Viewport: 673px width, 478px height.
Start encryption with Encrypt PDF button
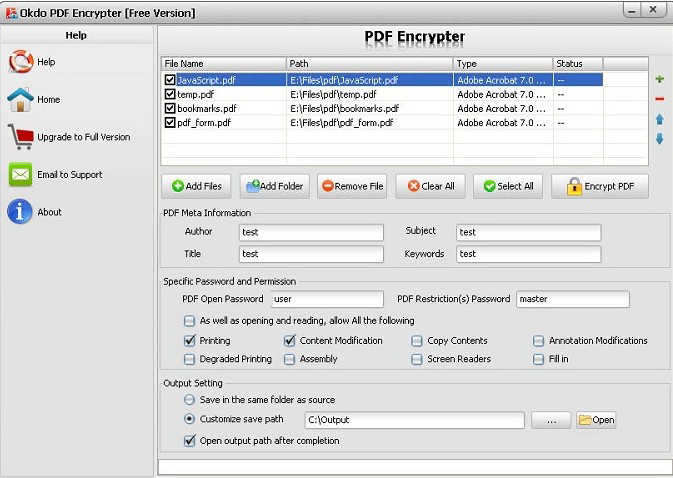click(x=600, y=186)
